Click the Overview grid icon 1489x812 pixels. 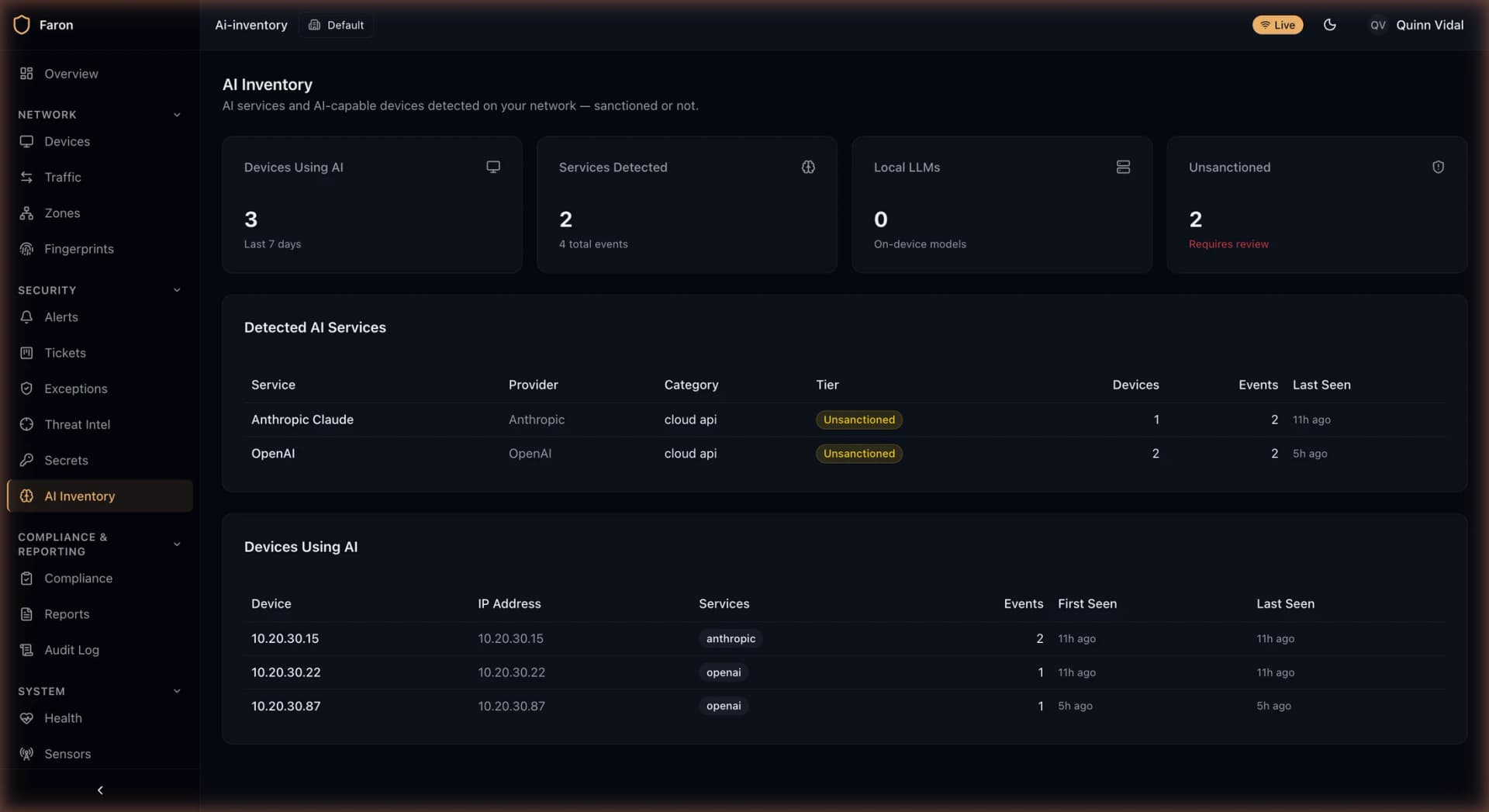point(26,74)
